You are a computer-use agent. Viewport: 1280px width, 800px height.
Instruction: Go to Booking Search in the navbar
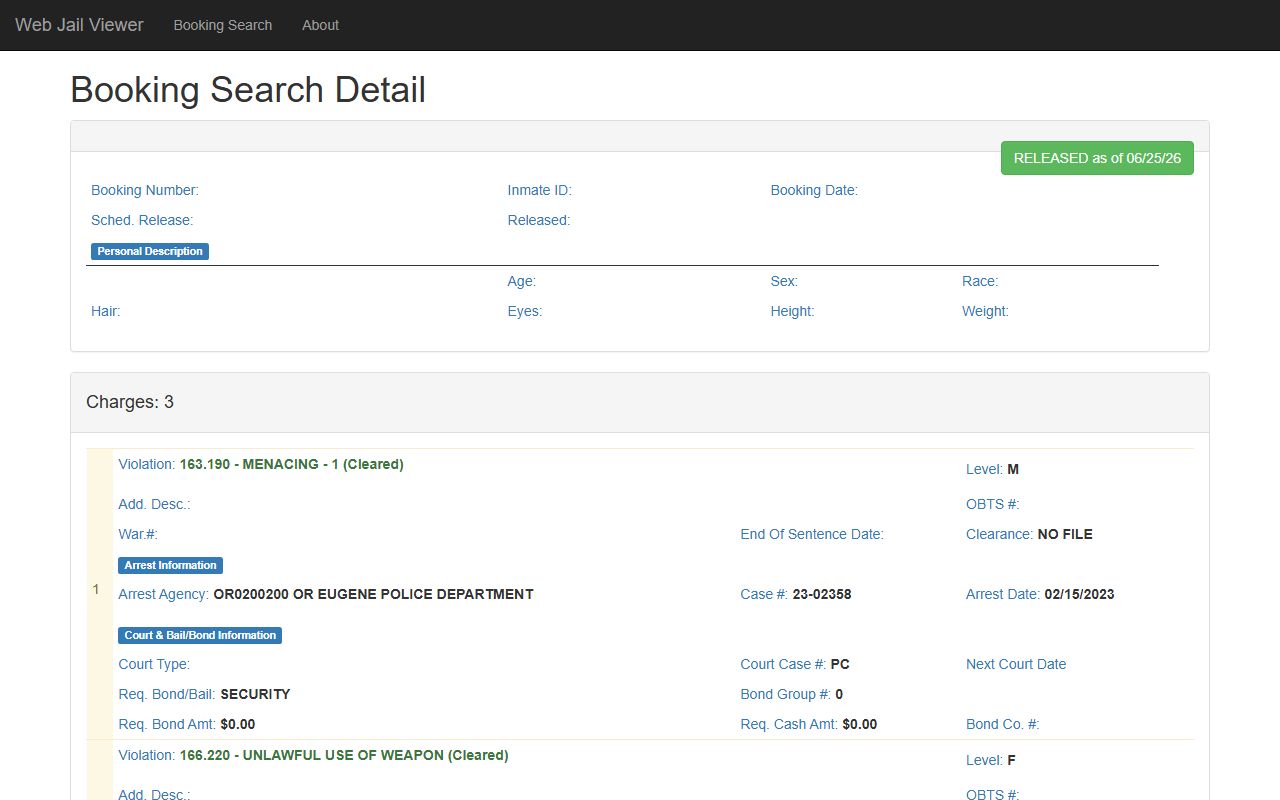point(223,25)
